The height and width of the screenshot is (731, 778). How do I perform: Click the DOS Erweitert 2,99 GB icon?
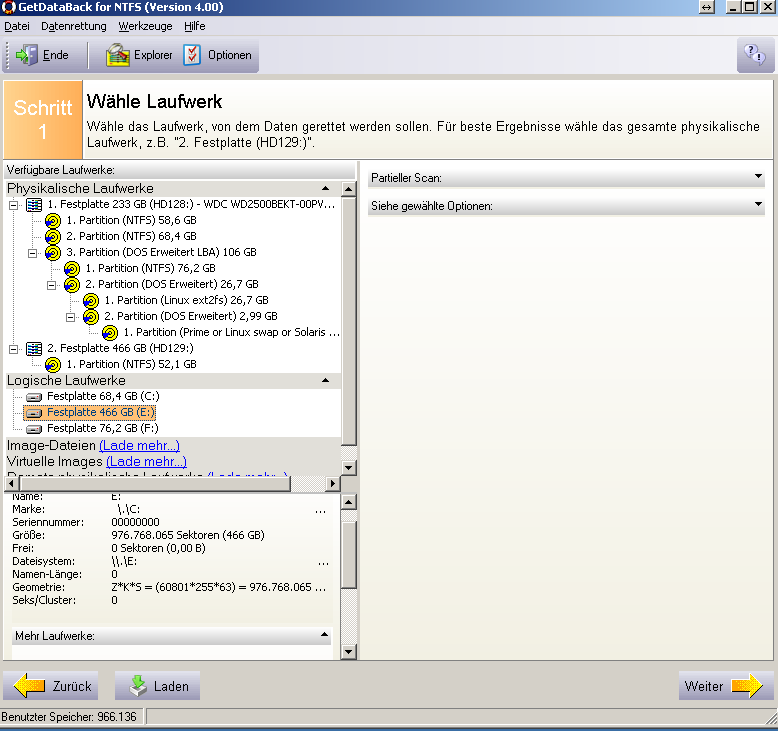[91, 316]
